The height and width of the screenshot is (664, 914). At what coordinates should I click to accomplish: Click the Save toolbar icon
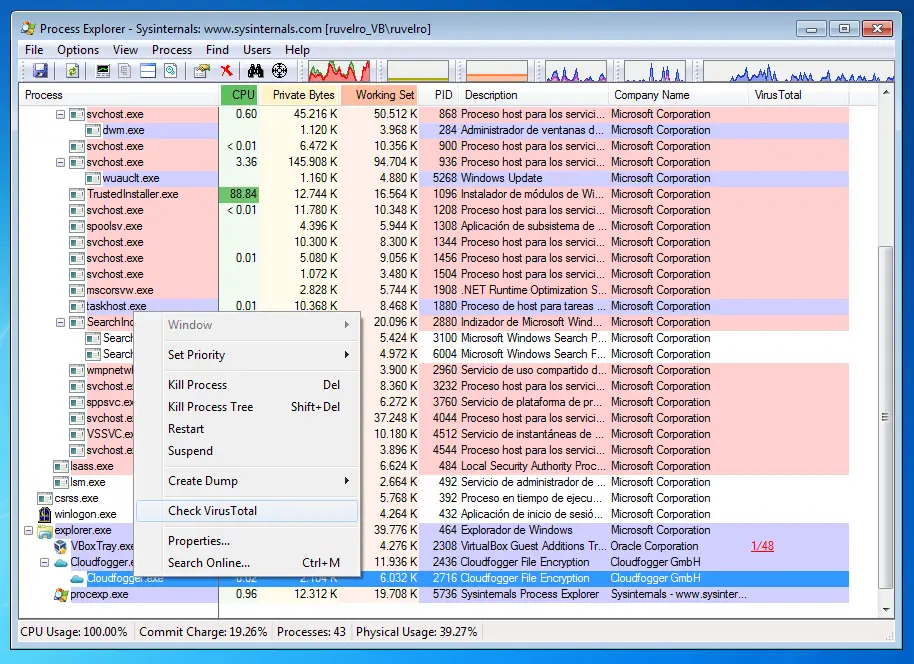pos(40,71)
